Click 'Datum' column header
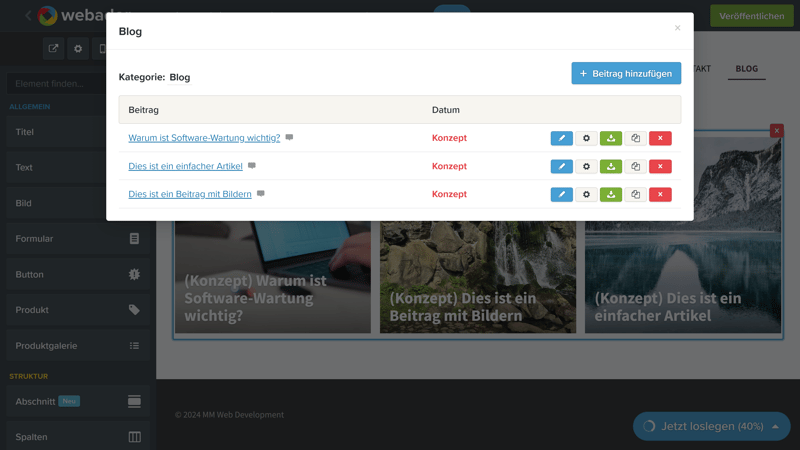800x450 pixels. point(445,110)
